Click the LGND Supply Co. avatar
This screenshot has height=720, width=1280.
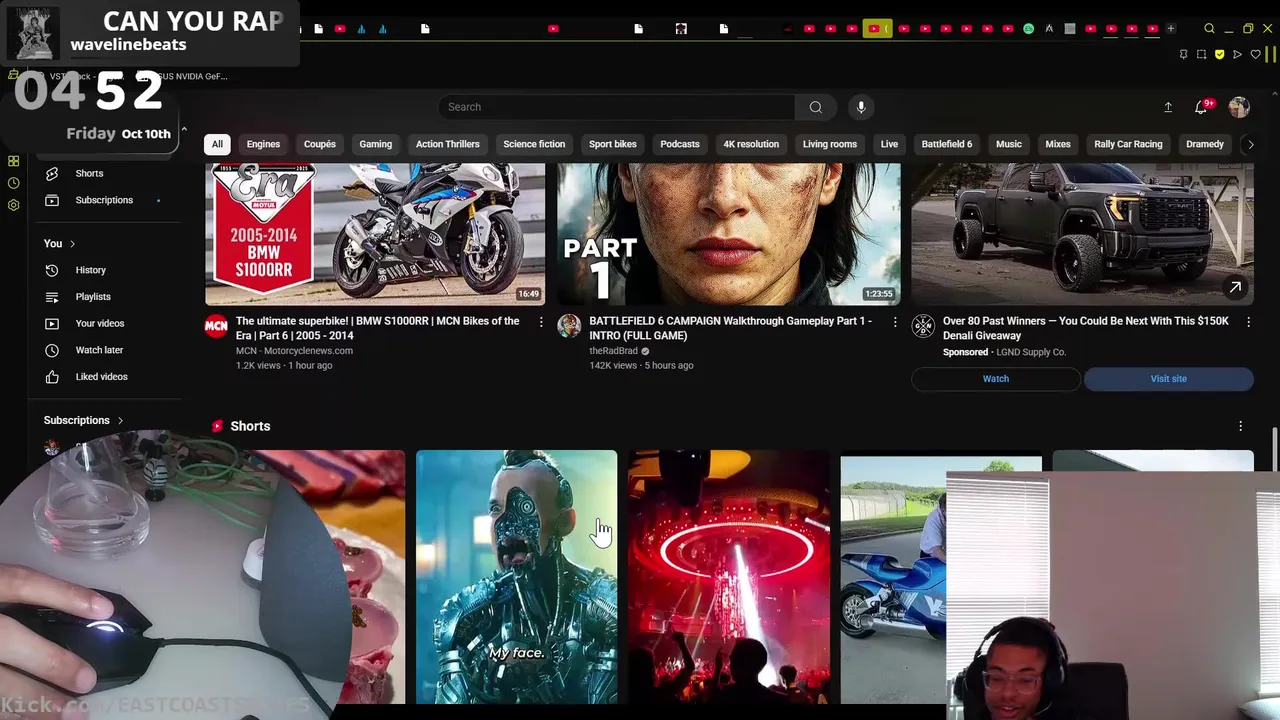923,326
